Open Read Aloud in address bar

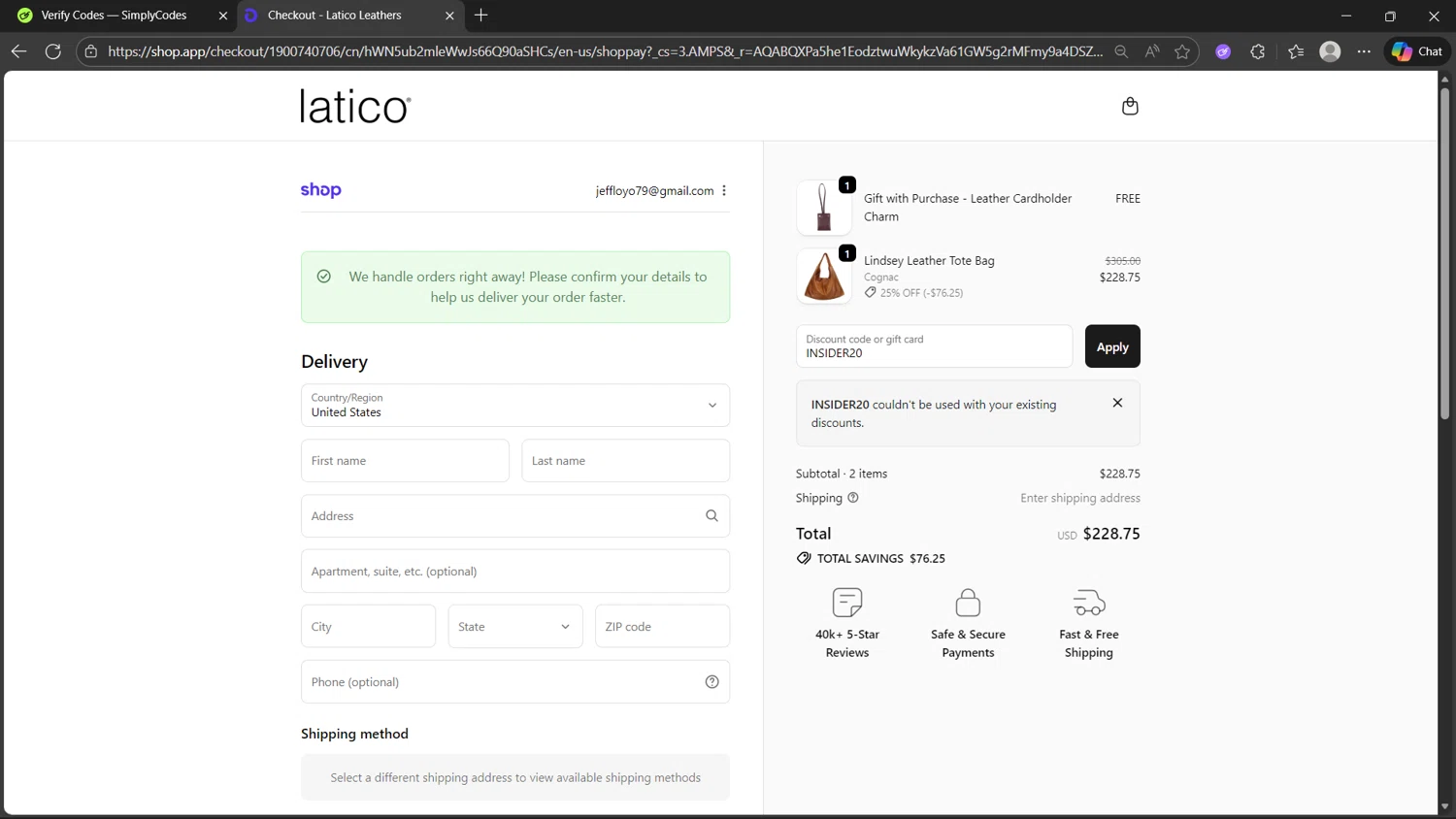coord(1152,51)
